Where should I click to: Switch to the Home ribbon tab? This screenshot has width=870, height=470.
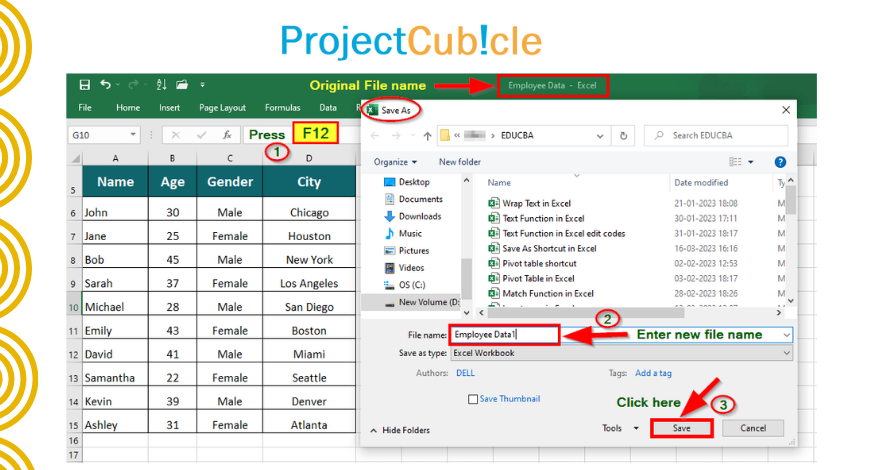(x=128, y=108)
